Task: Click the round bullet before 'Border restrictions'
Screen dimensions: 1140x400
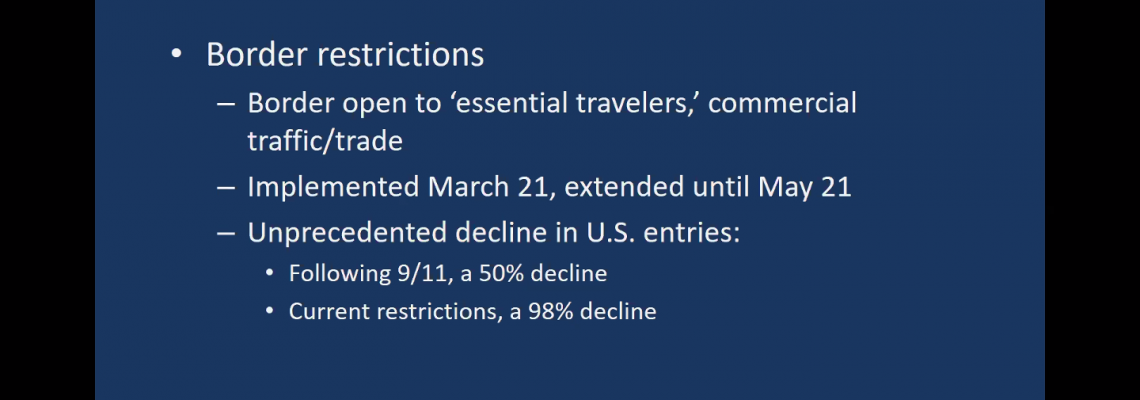Action: (x=177, y=55)
